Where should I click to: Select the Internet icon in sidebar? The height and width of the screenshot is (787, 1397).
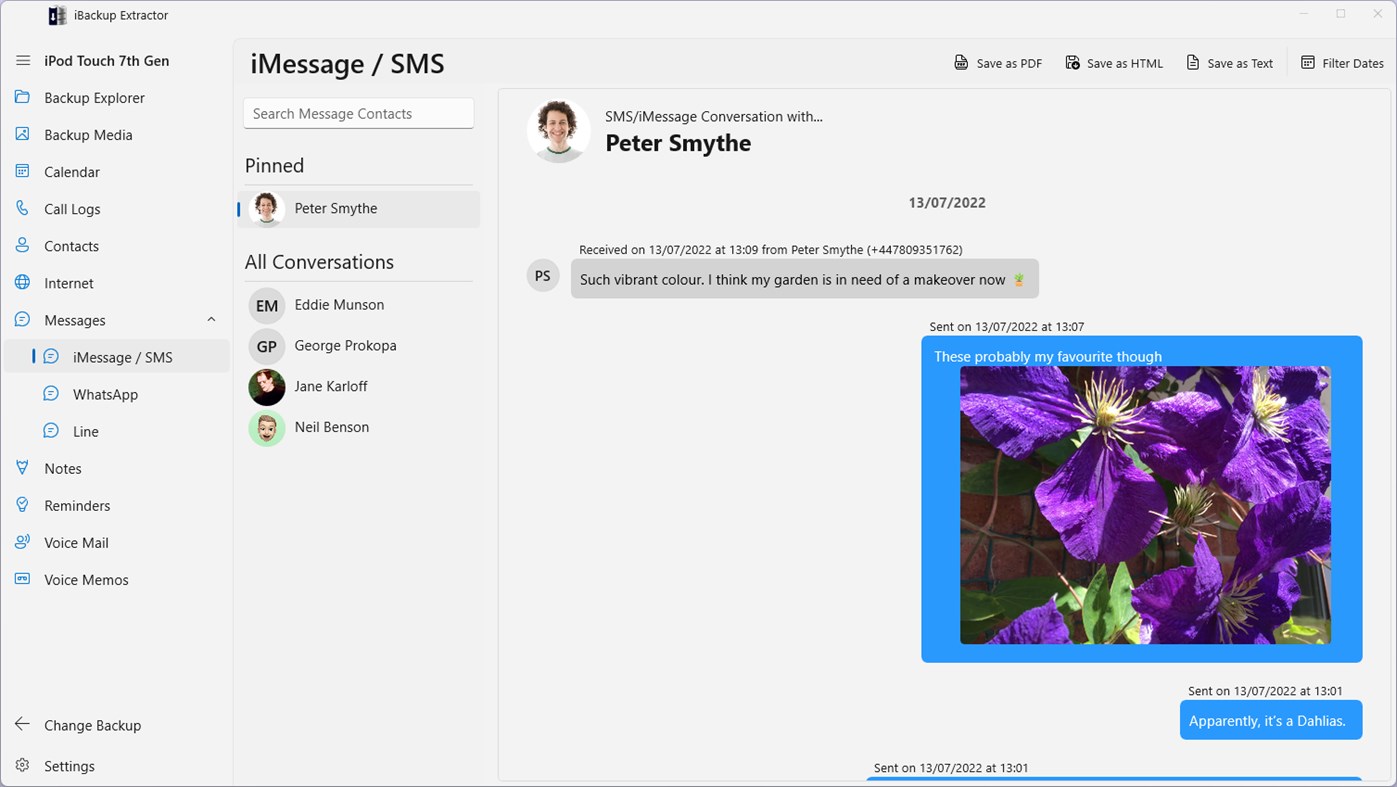[x=22, y=282]
